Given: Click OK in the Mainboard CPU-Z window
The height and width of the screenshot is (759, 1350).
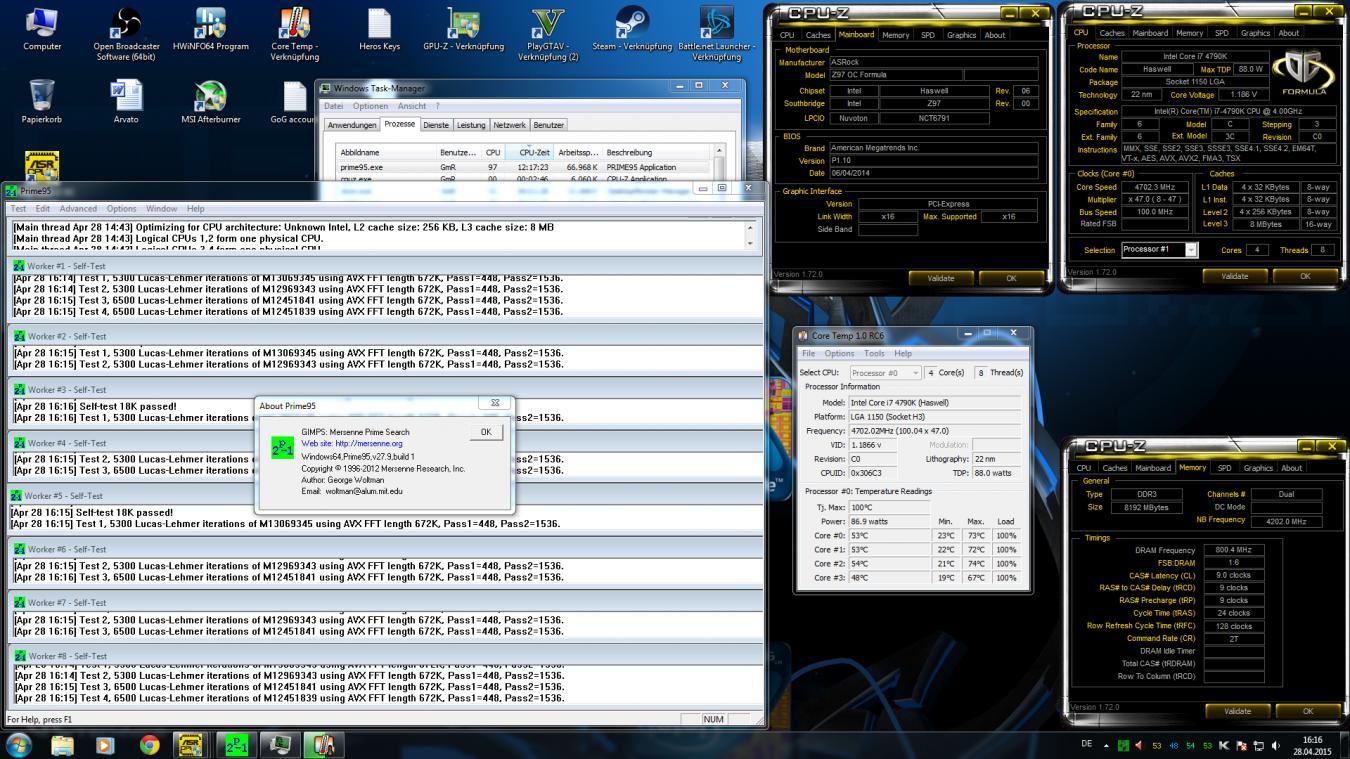Looking at the screenshot, I should click(x=1011, y=278).
